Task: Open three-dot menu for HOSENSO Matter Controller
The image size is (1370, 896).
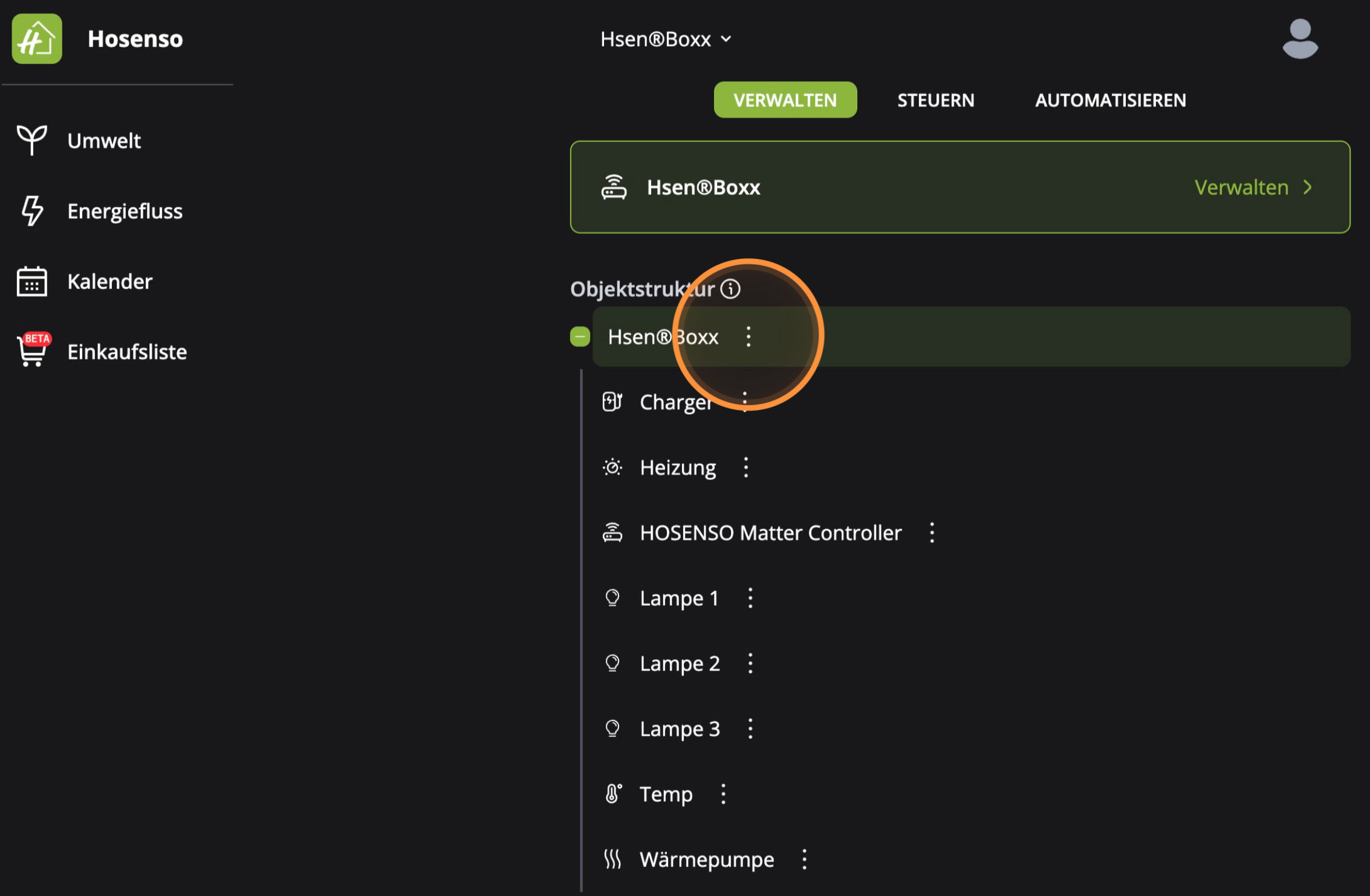Action: pos(932,533)
